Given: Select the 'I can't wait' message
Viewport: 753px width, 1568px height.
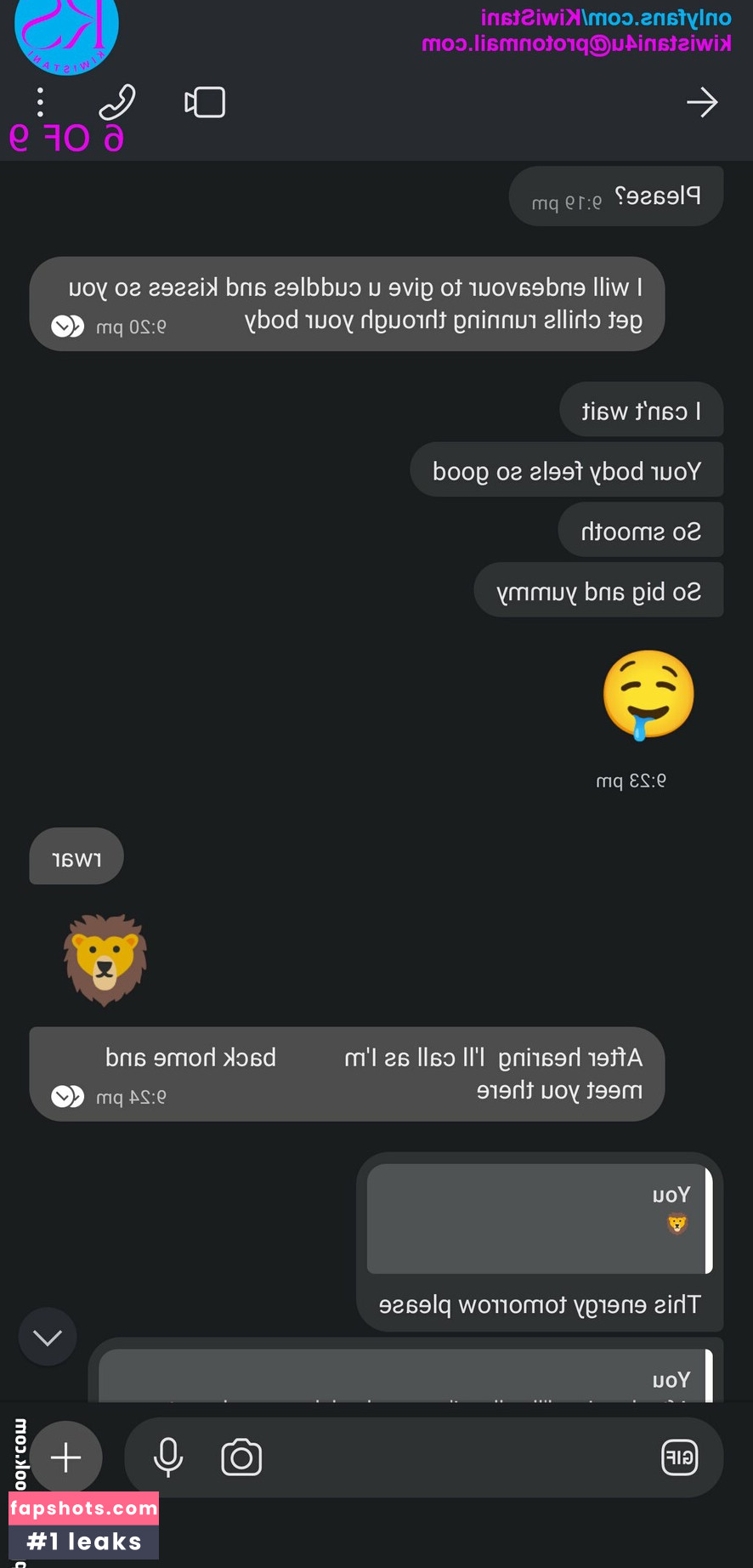Looking at the screenshot, I should click(642, 411).
